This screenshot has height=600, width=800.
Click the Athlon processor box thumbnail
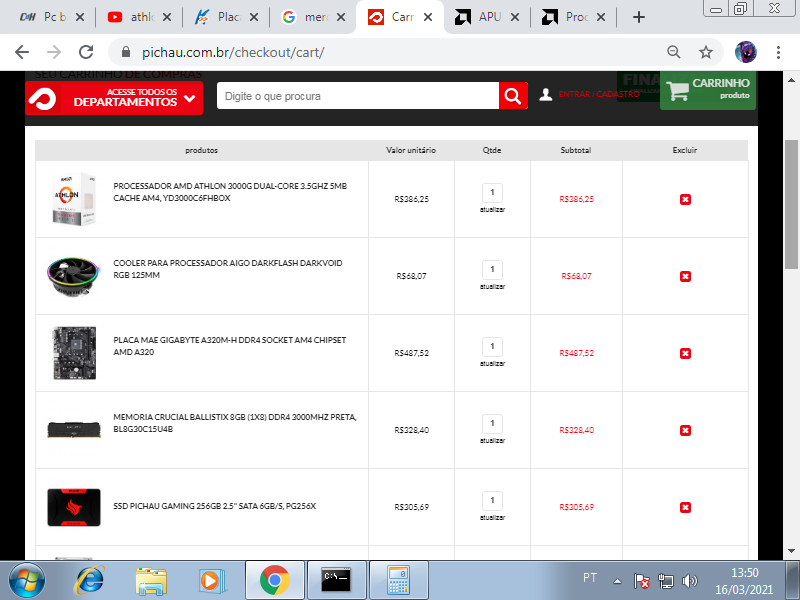tap(74, 199)
